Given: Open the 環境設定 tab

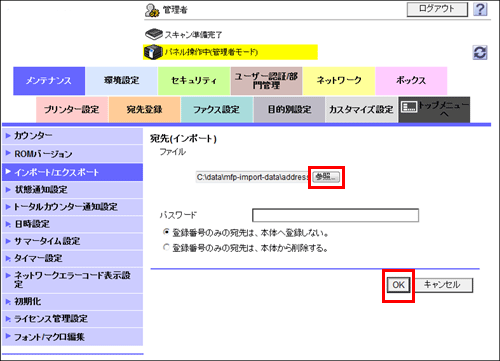Looking at the screenshot, I should pyautogui.click(x=121, y=81).
